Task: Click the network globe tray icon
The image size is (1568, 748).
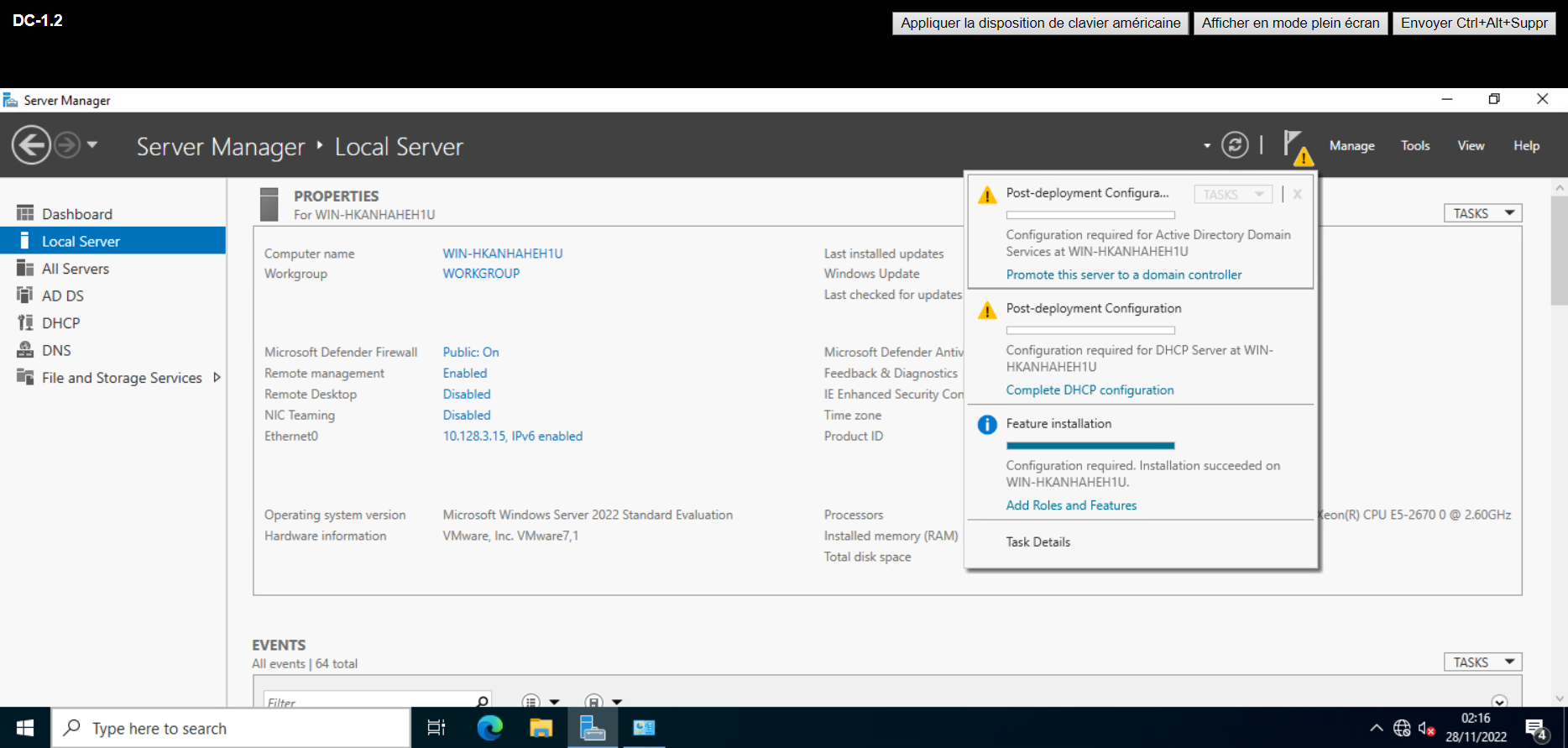Action: (1402, 728)
